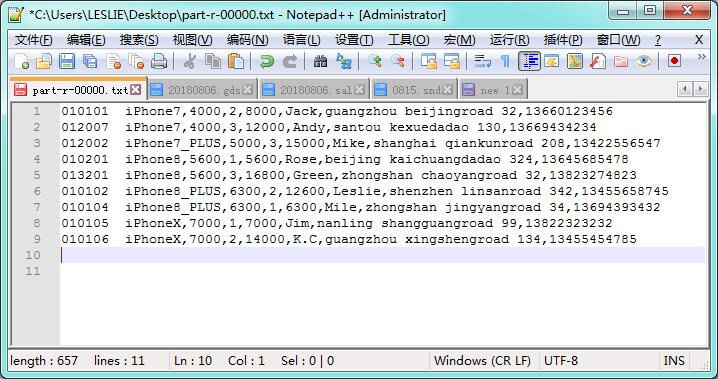The height and width of the screenshot is (379, 718).
Task: Click the green Undo arrow
Action: pos(267,61)
